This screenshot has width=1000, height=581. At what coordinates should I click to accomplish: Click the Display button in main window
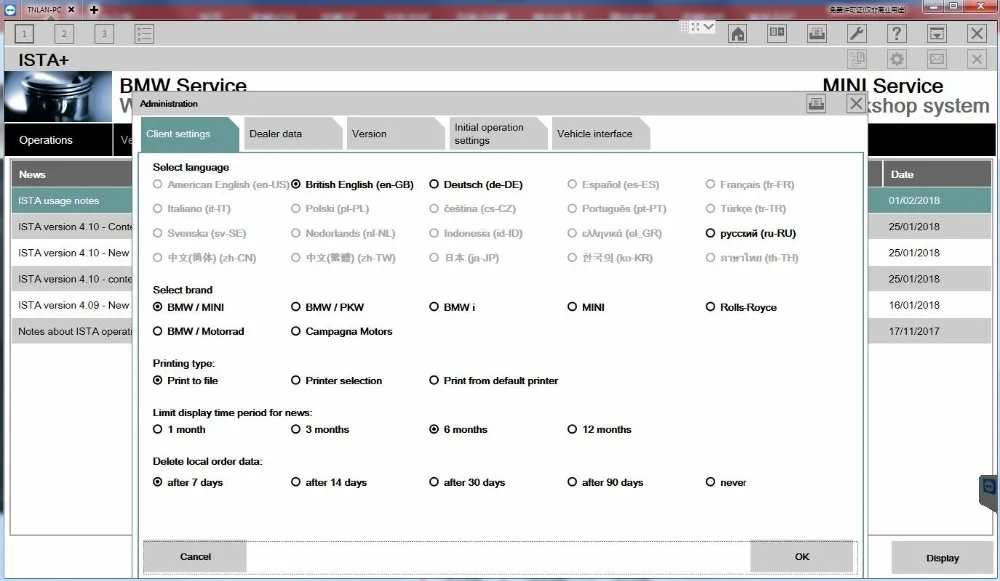click(942, 558)
